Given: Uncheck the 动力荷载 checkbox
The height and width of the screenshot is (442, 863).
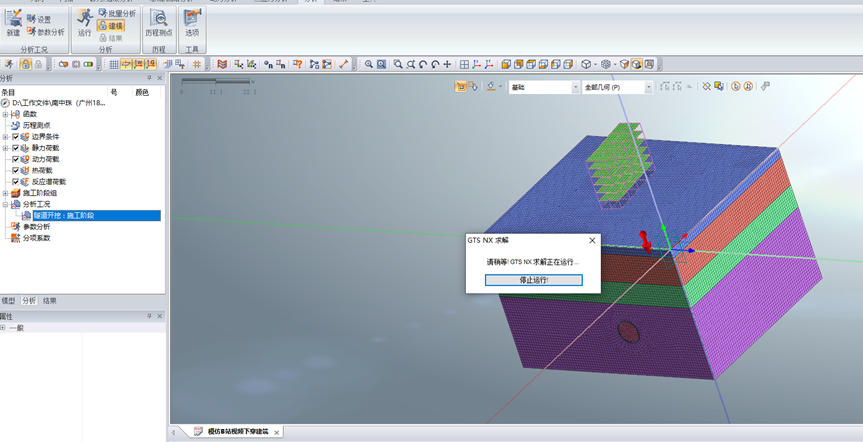Looking at the screenshot, I should tap(15, 159).
